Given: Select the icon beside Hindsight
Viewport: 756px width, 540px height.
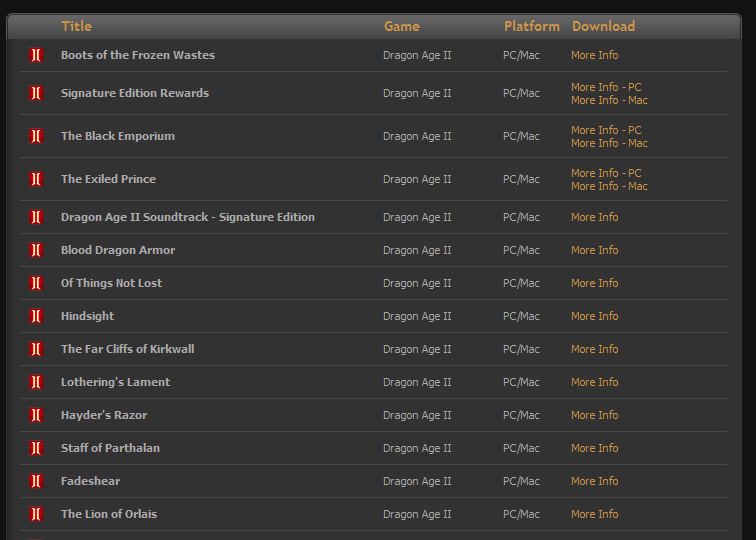Looking at the screenshot, I should [36, 316].
